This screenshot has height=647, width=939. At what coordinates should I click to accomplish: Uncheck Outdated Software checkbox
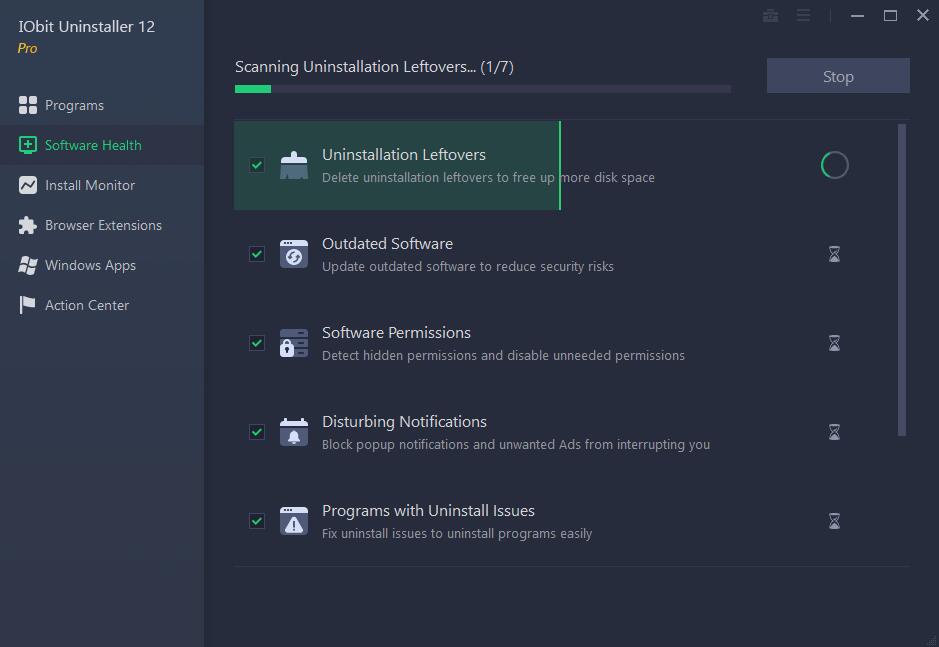(257, 254)
